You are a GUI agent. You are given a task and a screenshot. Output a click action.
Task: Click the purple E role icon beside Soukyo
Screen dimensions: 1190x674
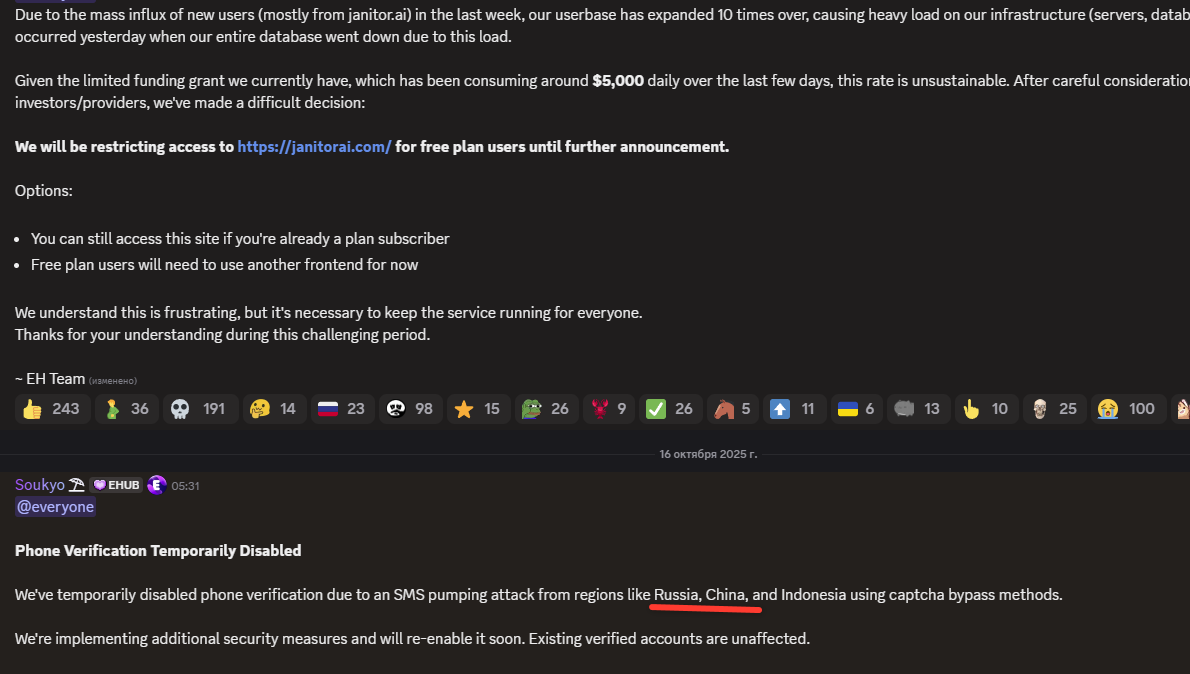(156, 485)
